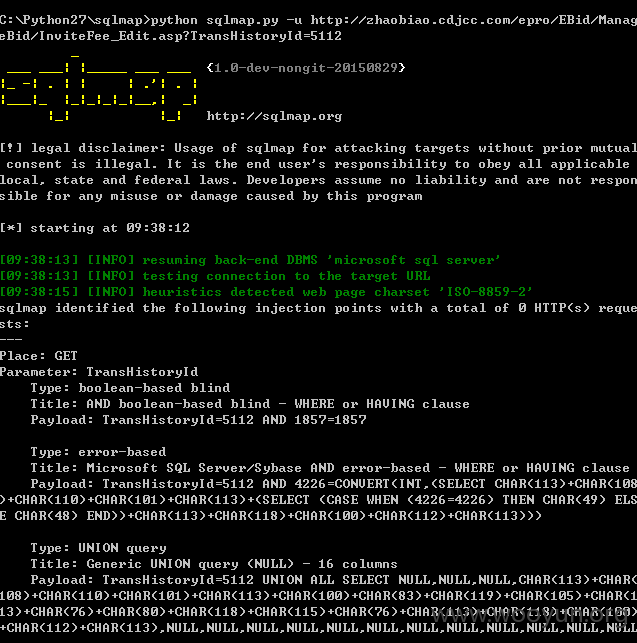Click the UNION ALL SELECT payload line
637x643 pixels.
tap(333, 580)
